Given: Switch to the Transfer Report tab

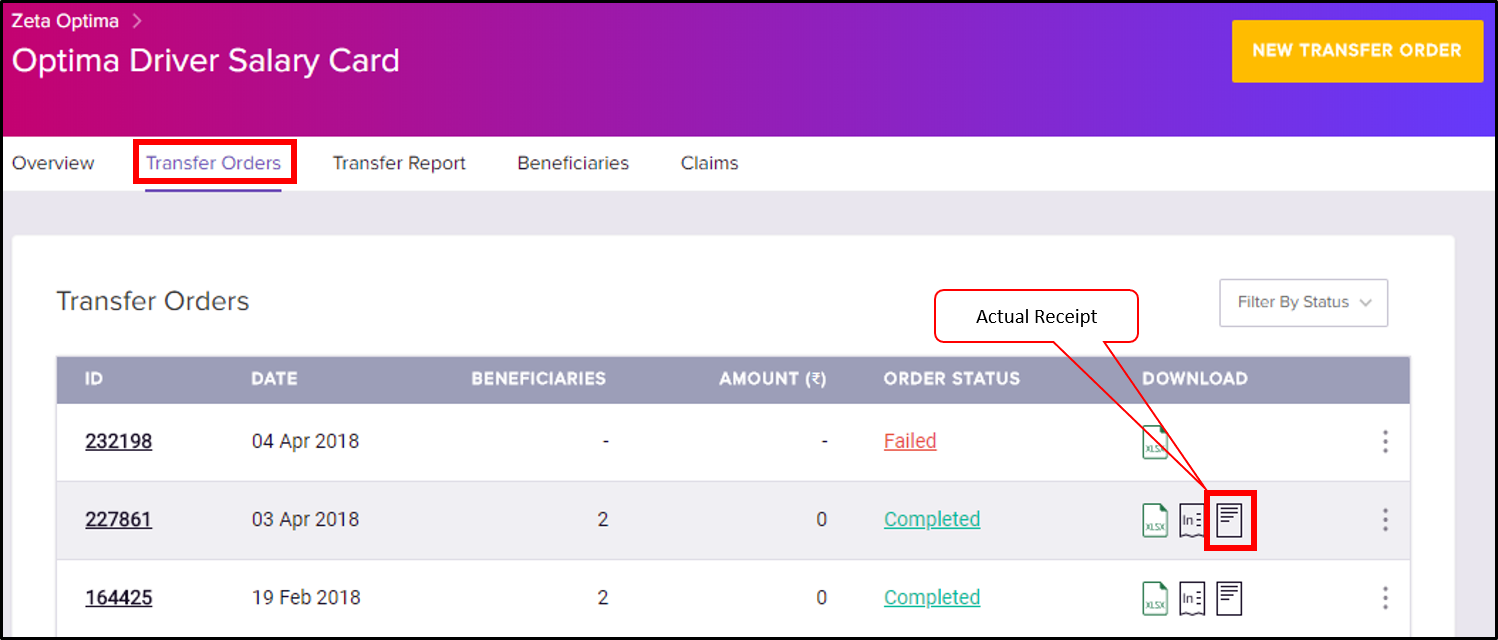Looking at the screenshot, I should point(399,163).
